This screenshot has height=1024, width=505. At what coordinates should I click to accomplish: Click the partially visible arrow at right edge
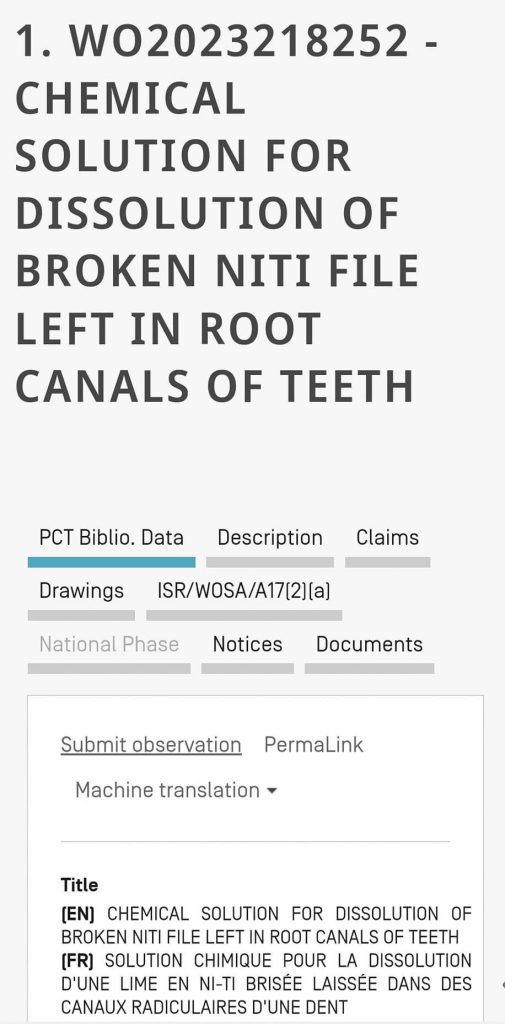(x=502, y=984)
